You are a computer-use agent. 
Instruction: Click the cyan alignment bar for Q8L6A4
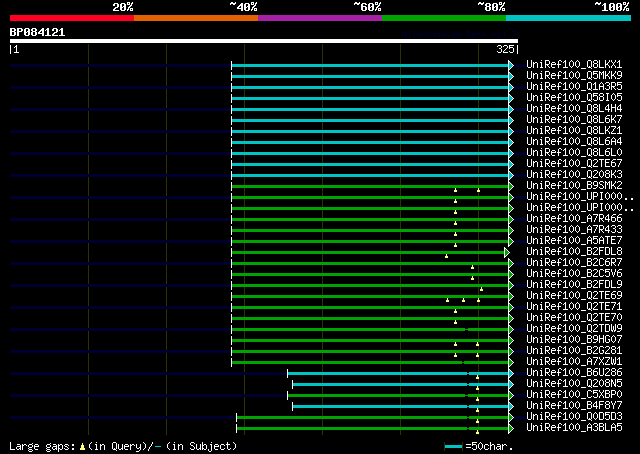coord(370,141)
